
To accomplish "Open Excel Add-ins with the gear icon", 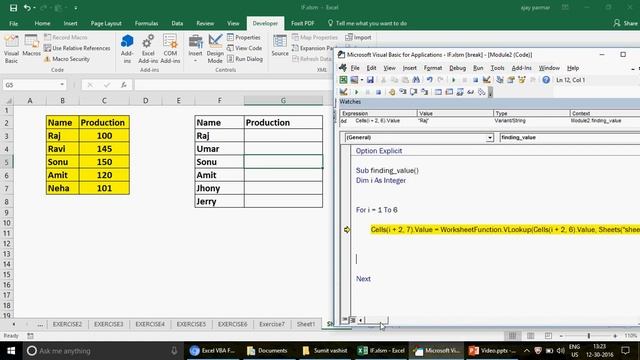I will click(x=148, y=49).
